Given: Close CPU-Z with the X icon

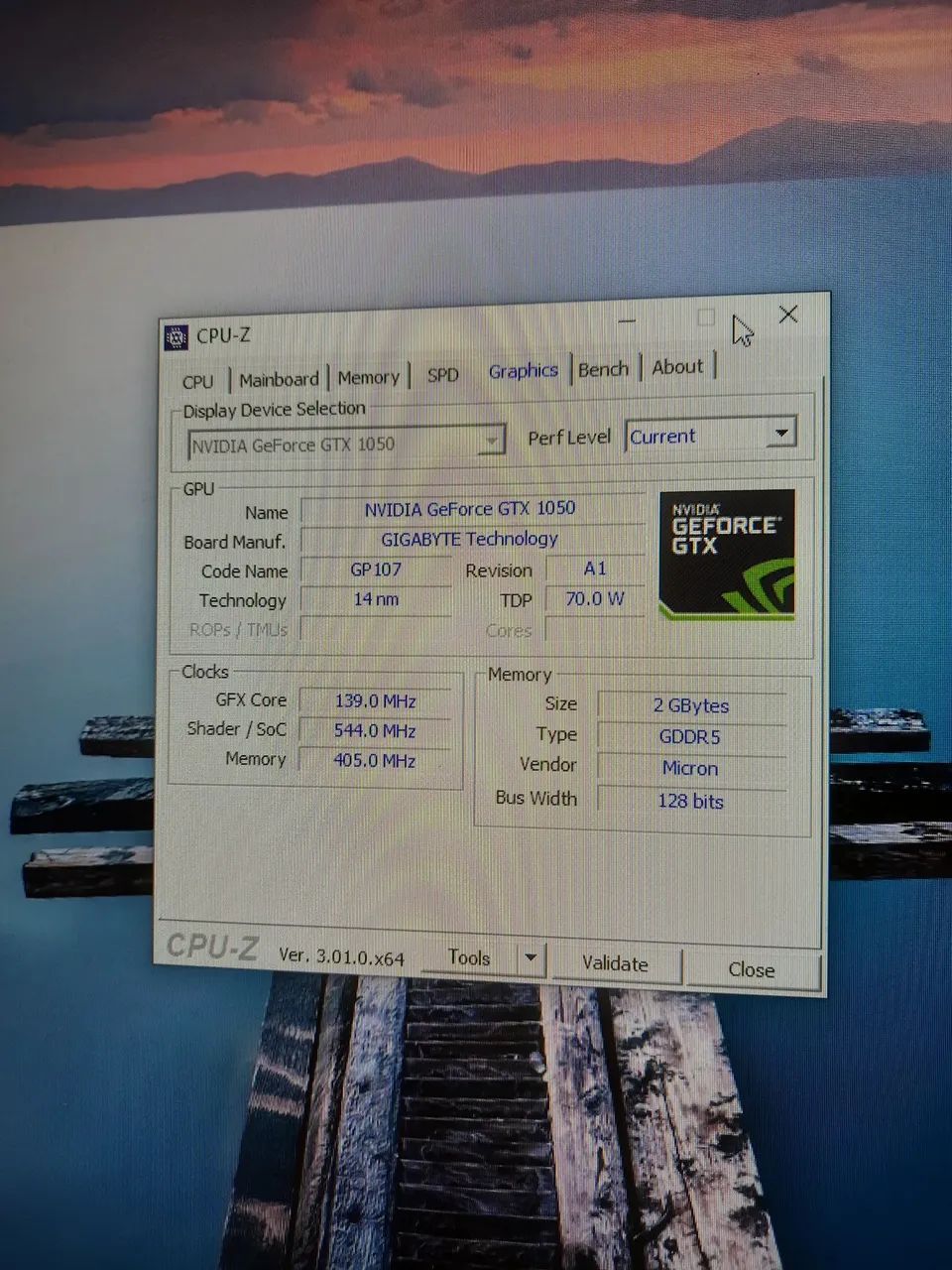Looking at the screenshot, I should (788, 315).
